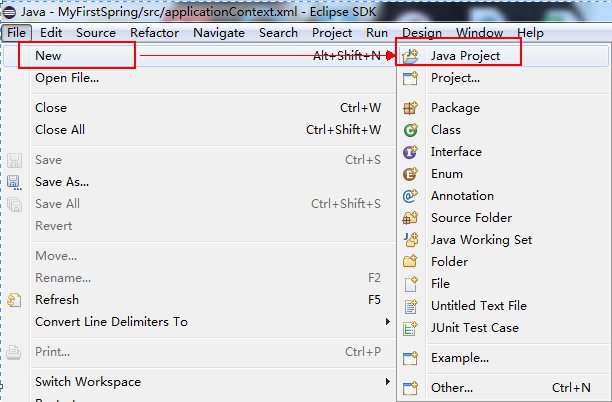Click the new Package icon
This screenshot has height=402, width=612.
pos(410,108)
